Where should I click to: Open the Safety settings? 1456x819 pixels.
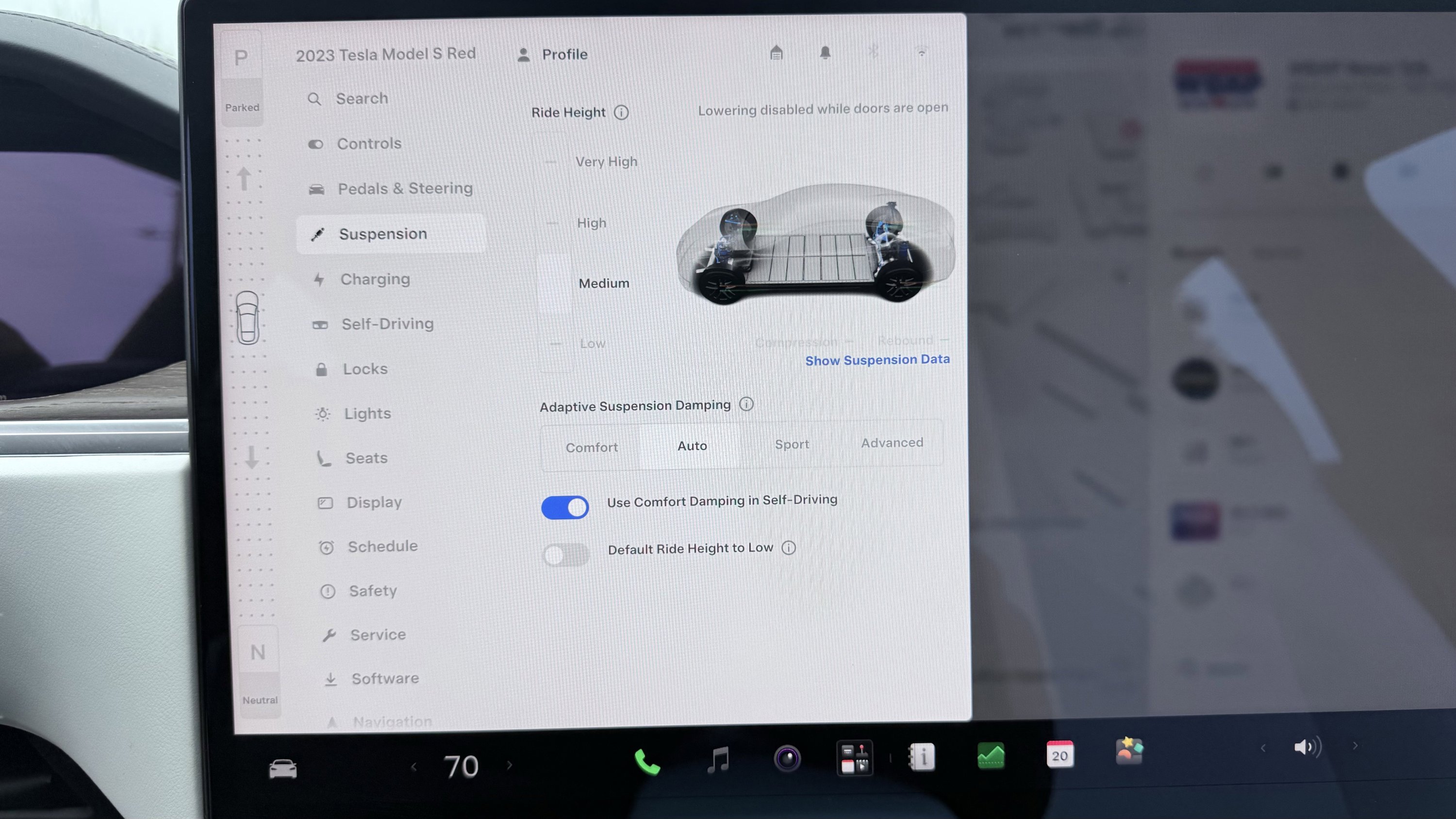click(x=359, y=591)
